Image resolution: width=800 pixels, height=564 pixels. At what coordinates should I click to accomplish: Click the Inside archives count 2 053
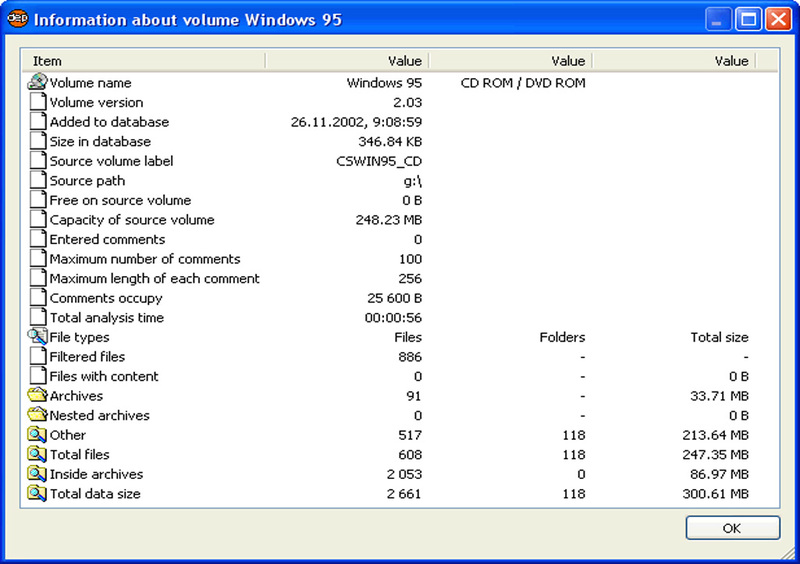point(404,474)
